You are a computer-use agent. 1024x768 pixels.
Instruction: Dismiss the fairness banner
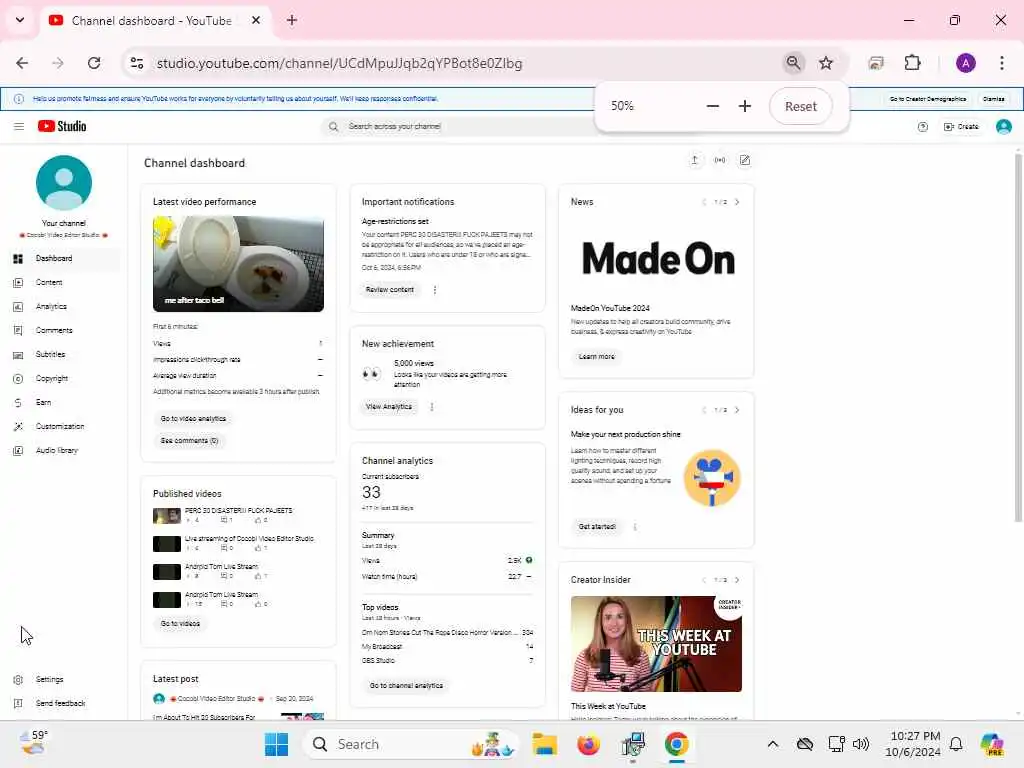pyautogui.click(x=993, y=99)
